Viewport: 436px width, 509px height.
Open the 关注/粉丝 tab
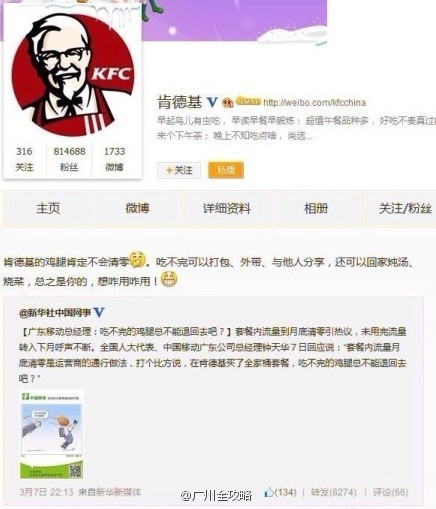coord(405,209)
